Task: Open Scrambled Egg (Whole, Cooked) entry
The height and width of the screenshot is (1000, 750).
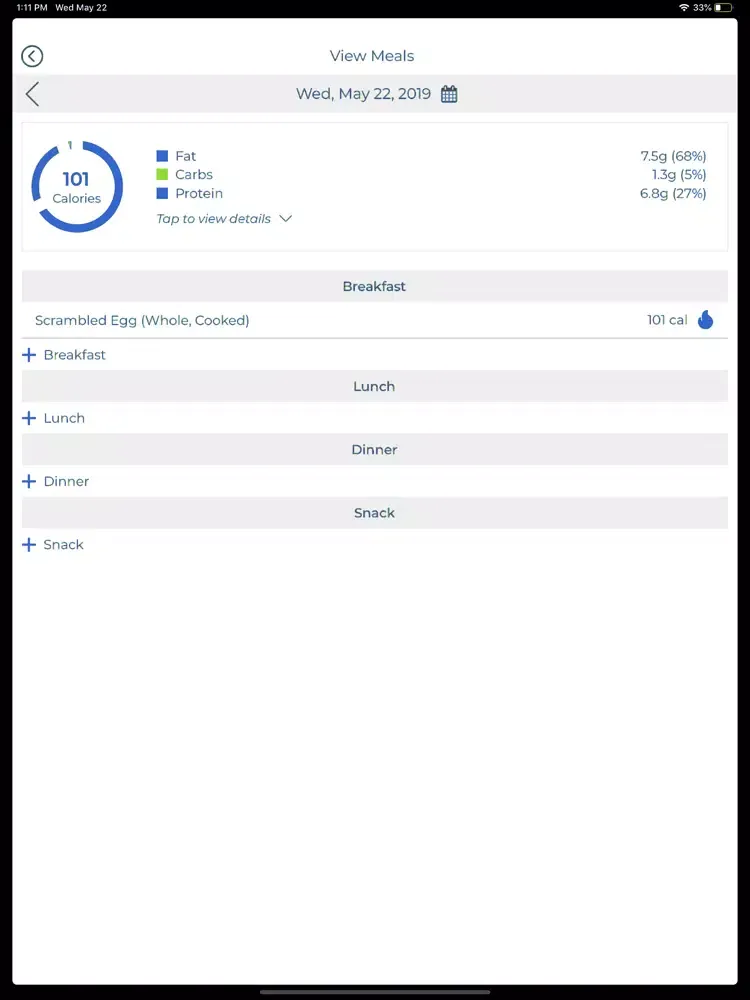Action: [x=374, y=320]
